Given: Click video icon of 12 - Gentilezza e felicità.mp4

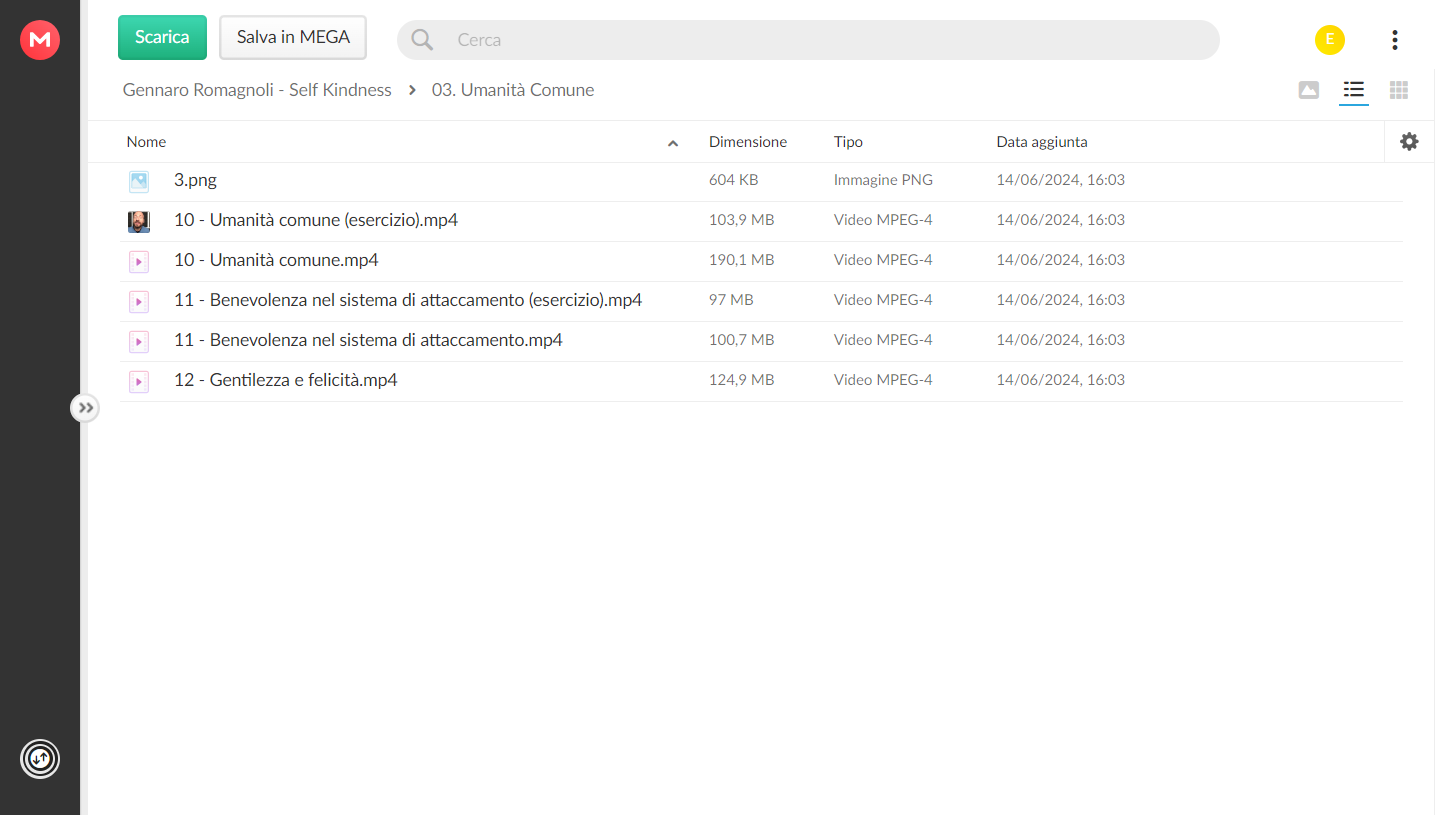Looking at the screenshot, I should click(x=138, y=381).
